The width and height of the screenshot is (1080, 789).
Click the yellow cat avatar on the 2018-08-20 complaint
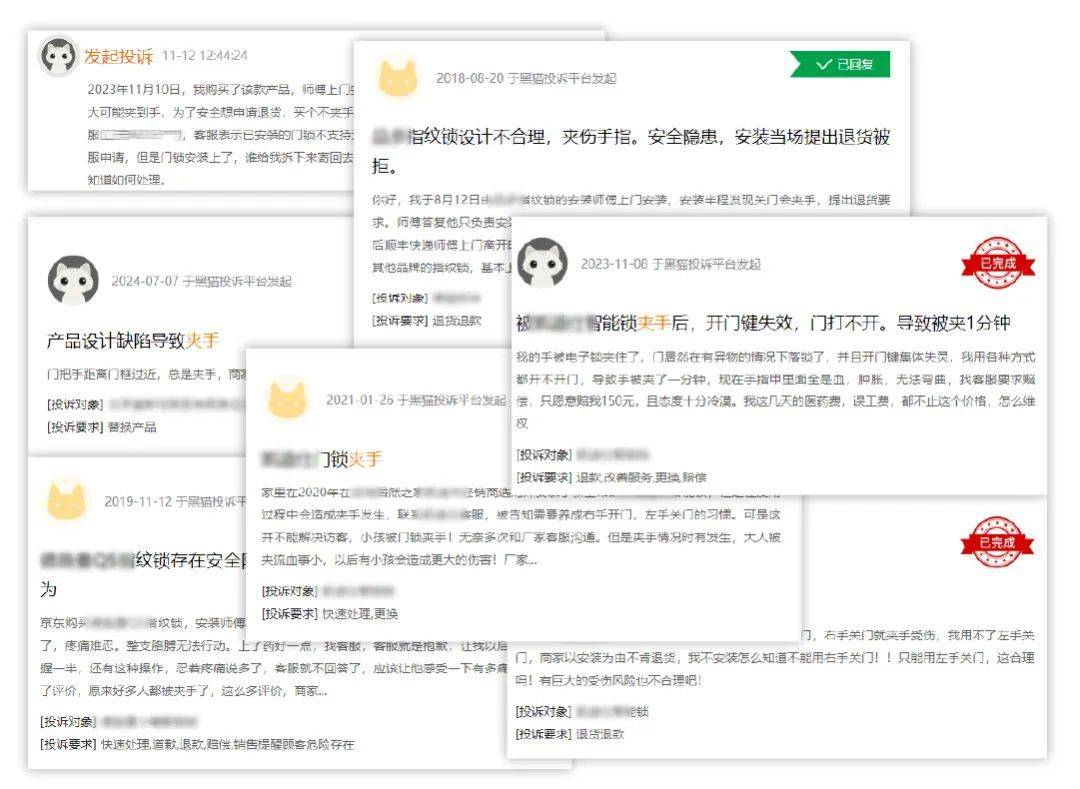[x=398, y=77]
